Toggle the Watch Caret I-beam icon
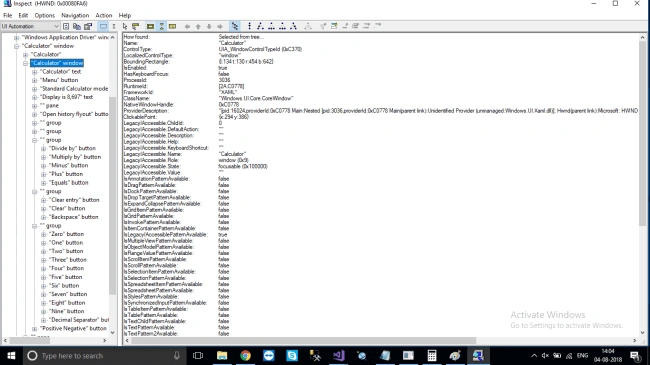 click(114, 26)
